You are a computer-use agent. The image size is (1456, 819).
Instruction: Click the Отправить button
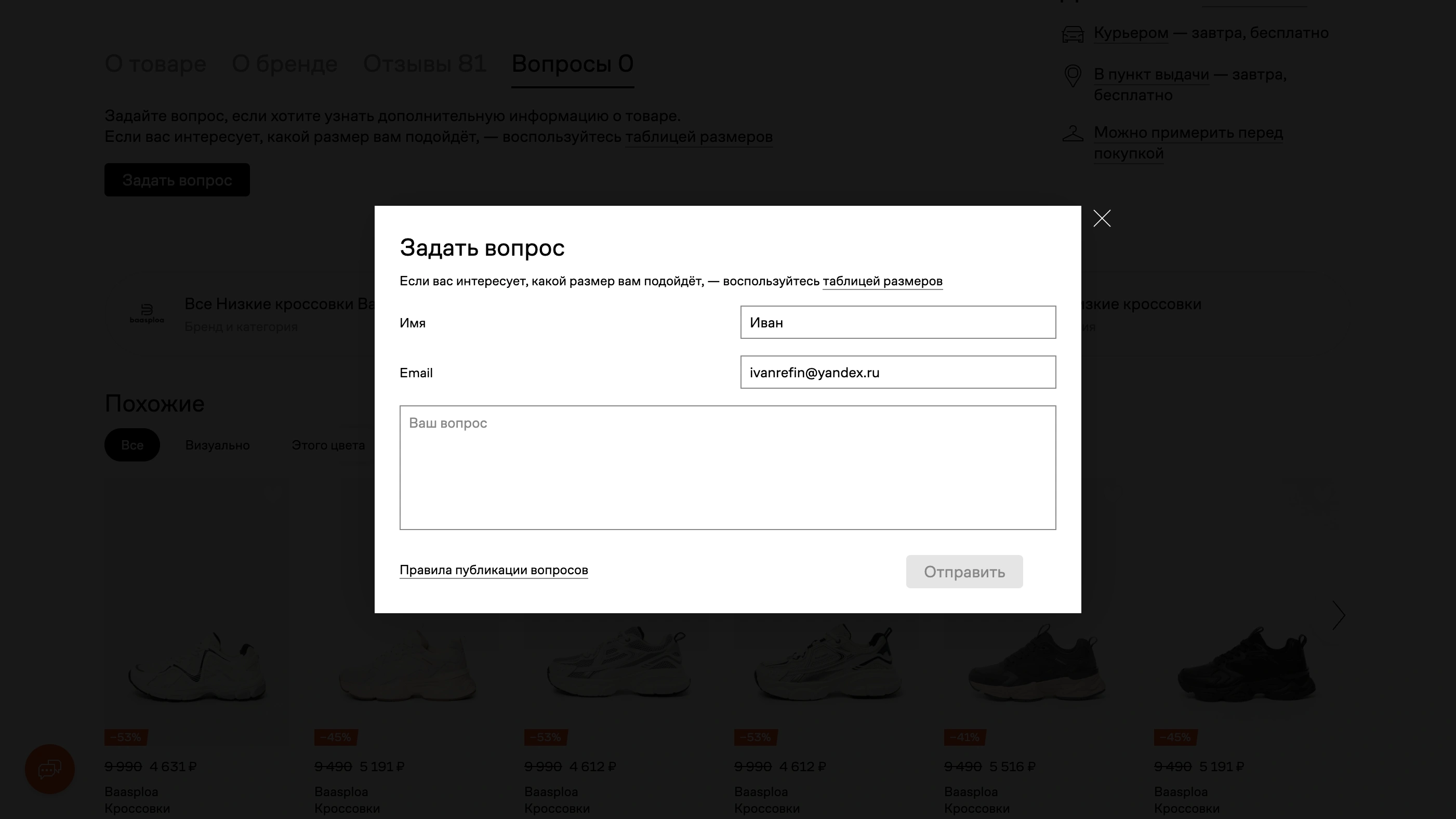click(x=964, y=572)
